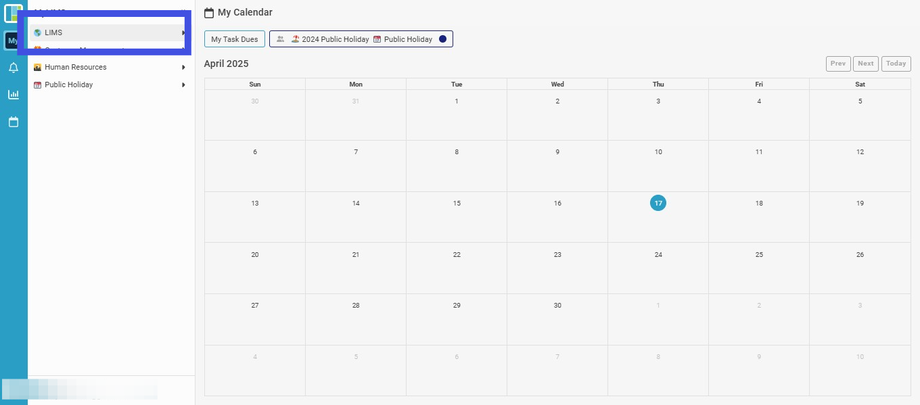Select the Human Resources menu item

tap(76, 67)
